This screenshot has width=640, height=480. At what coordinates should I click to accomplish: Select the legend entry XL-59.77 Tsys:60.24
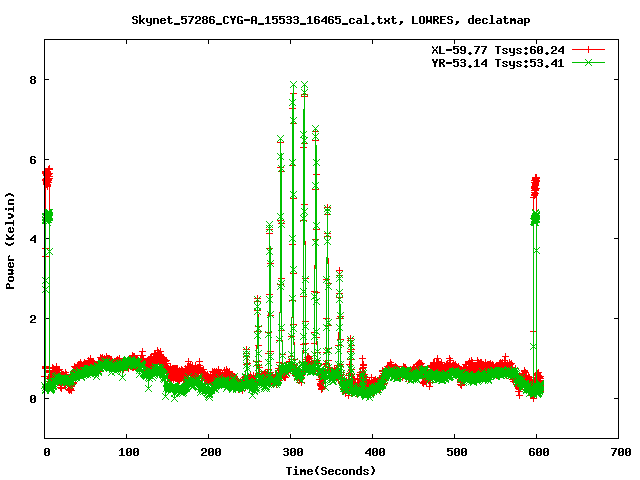click(498, 50)
